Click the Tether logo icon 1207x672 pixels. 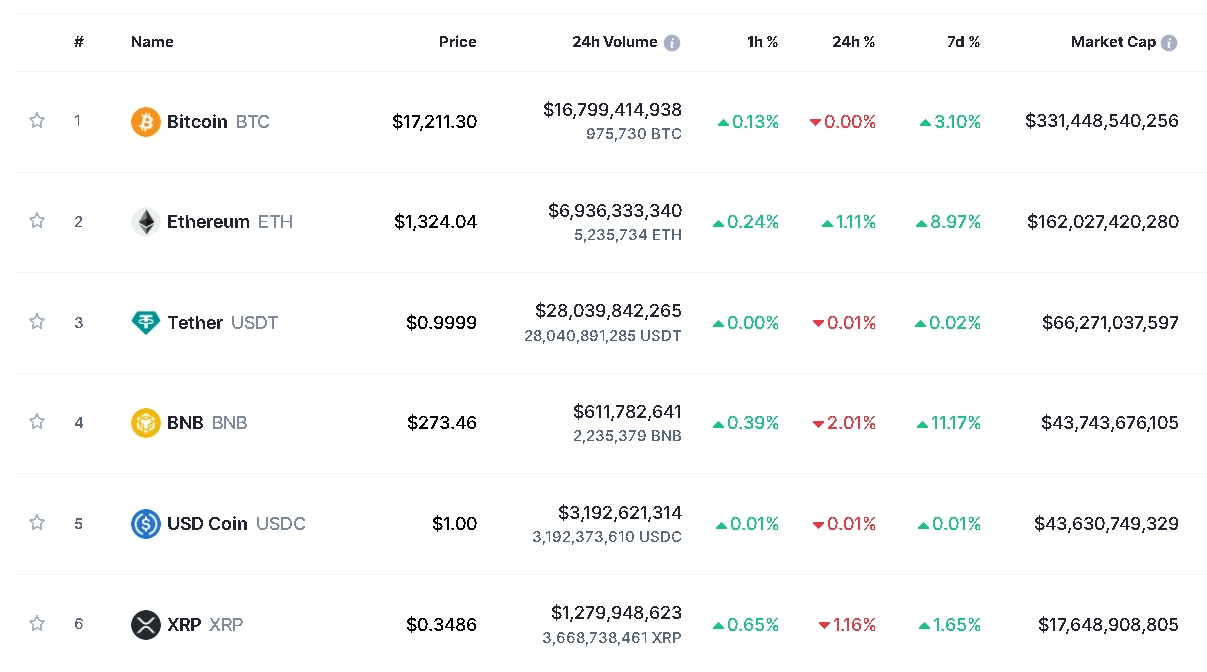point(146,322)
